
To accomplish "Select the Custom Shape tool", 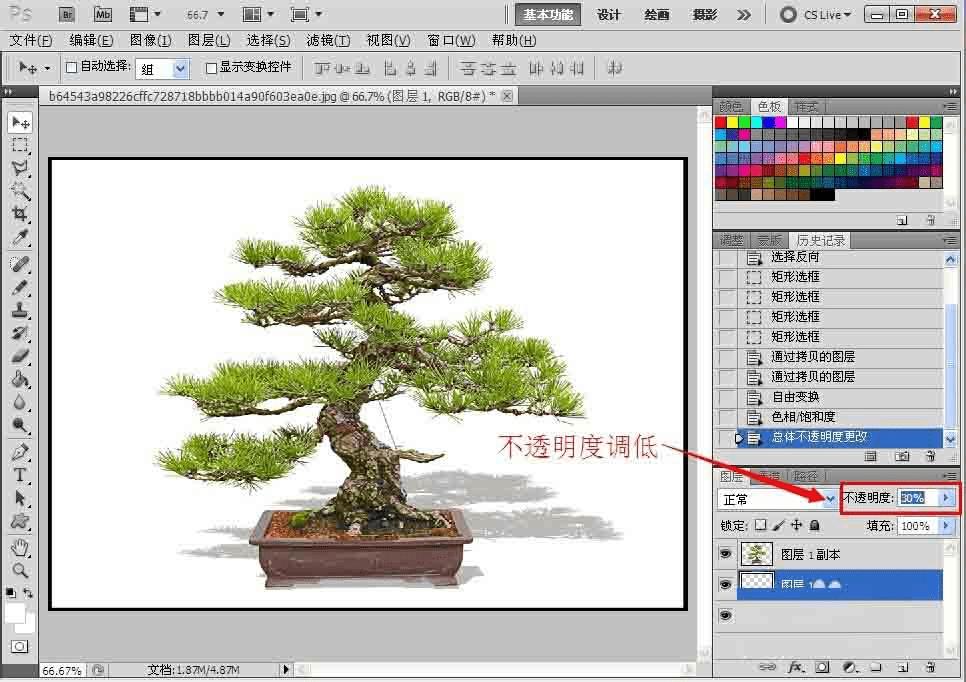I will click(20, 521).
